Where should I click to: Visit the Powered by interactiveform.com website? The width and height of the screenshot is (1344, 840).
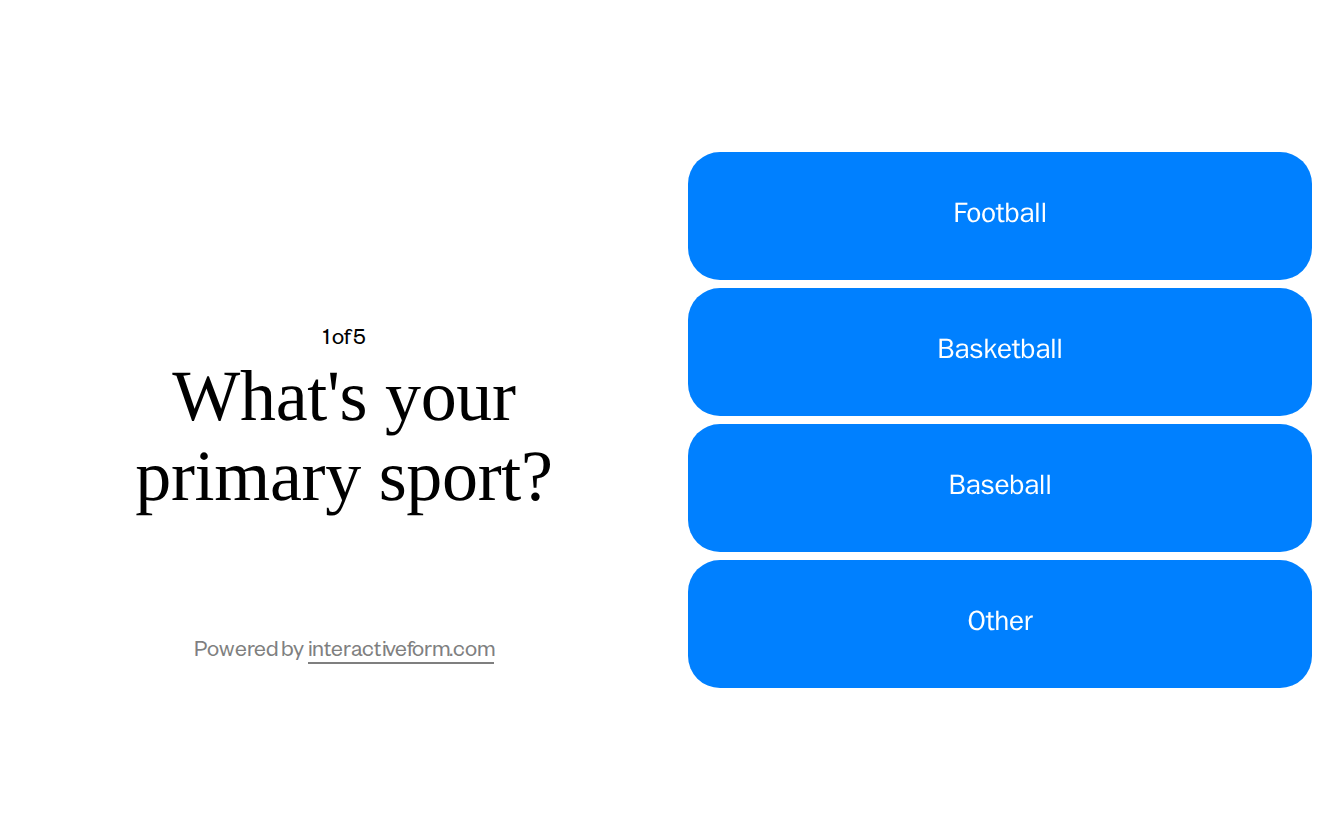click(400, 649)
